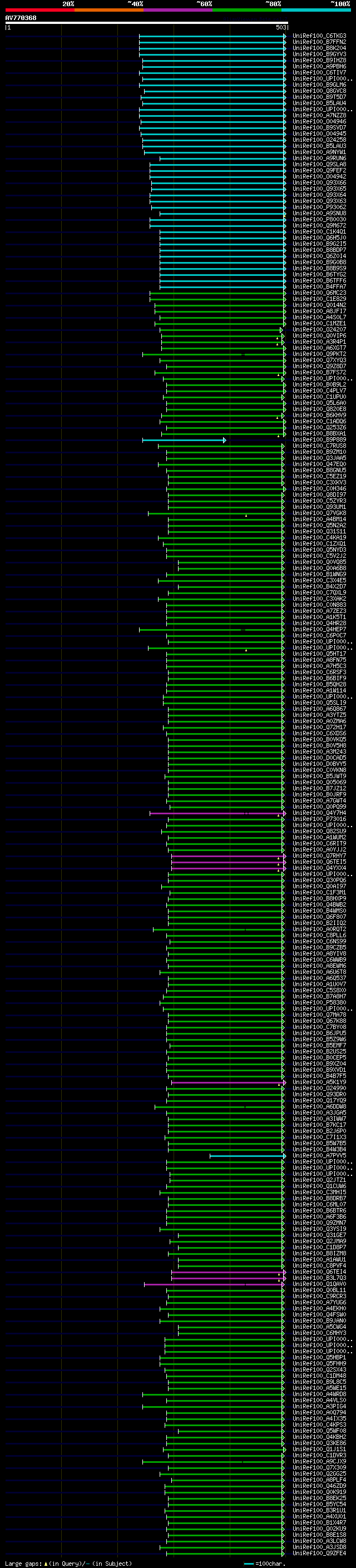Click the cyan alignment bar for UniRef100_B4FFA7
Screen dimensions: 356x1568
222,288
